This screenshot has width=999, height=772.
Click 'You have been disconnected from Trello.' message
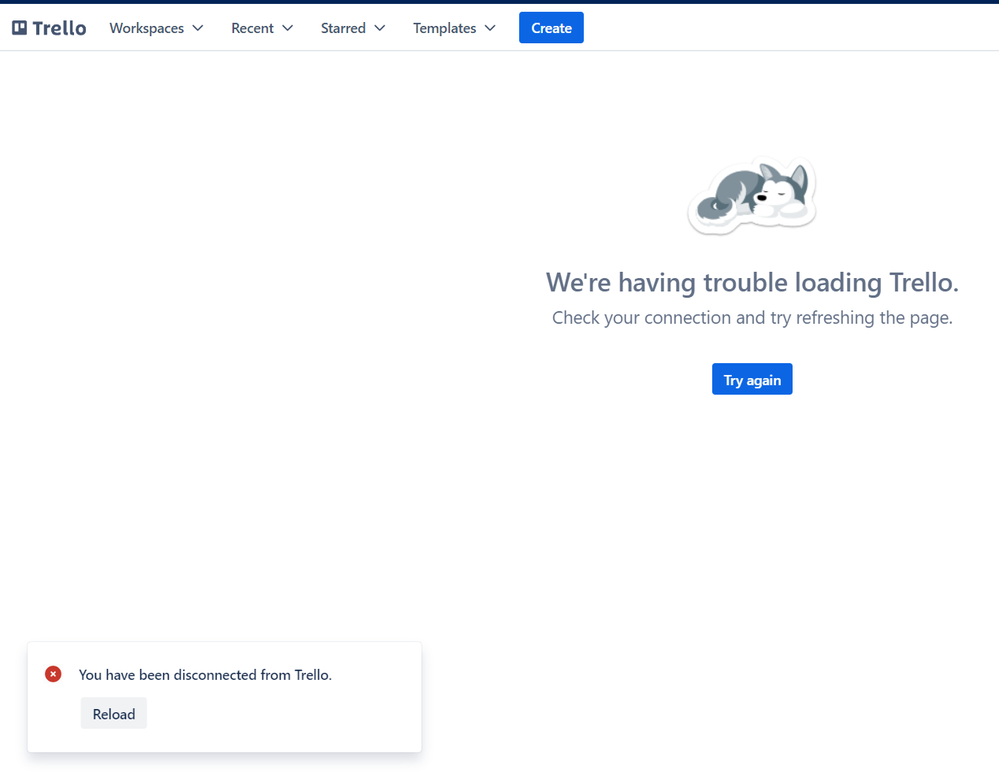click(x=205, y=675)
